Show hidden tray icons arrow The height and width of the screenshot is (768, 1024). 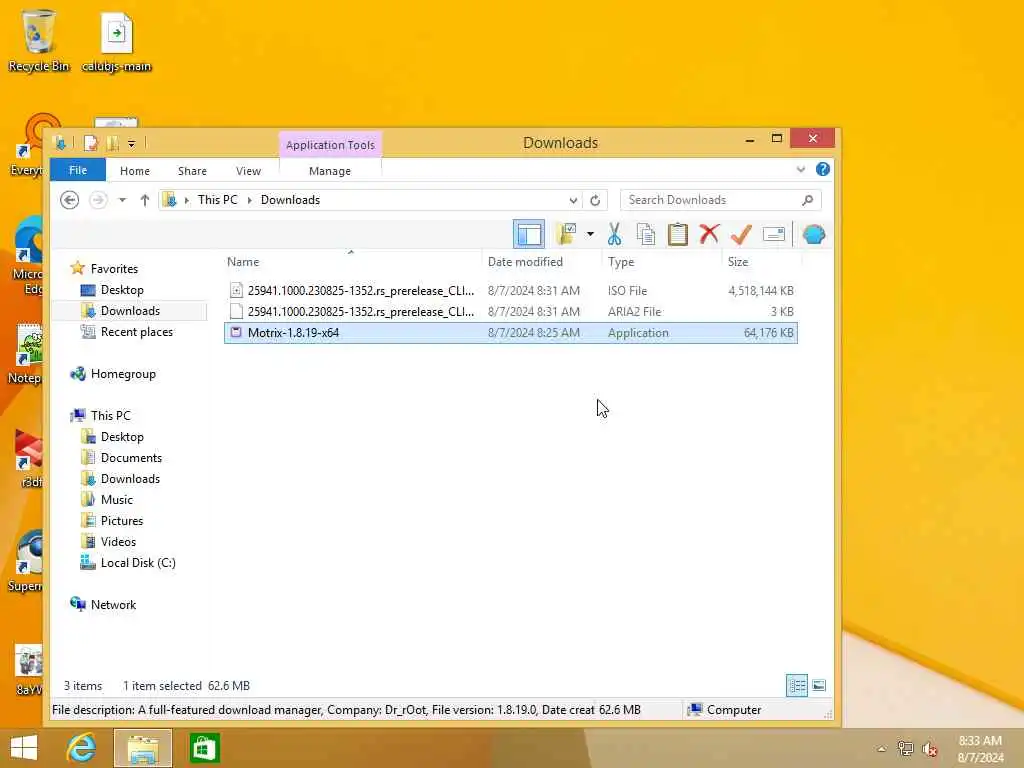tap(882, 748)
